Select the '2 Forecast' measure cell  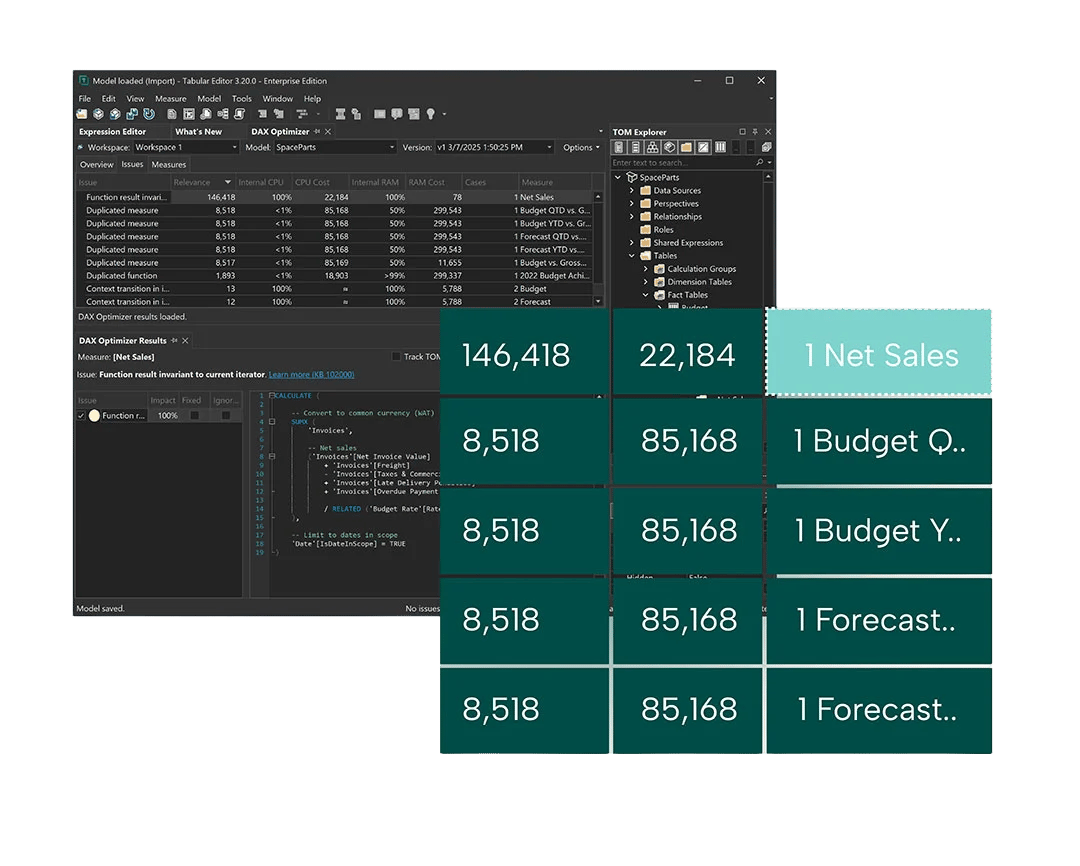coord(532,302)
